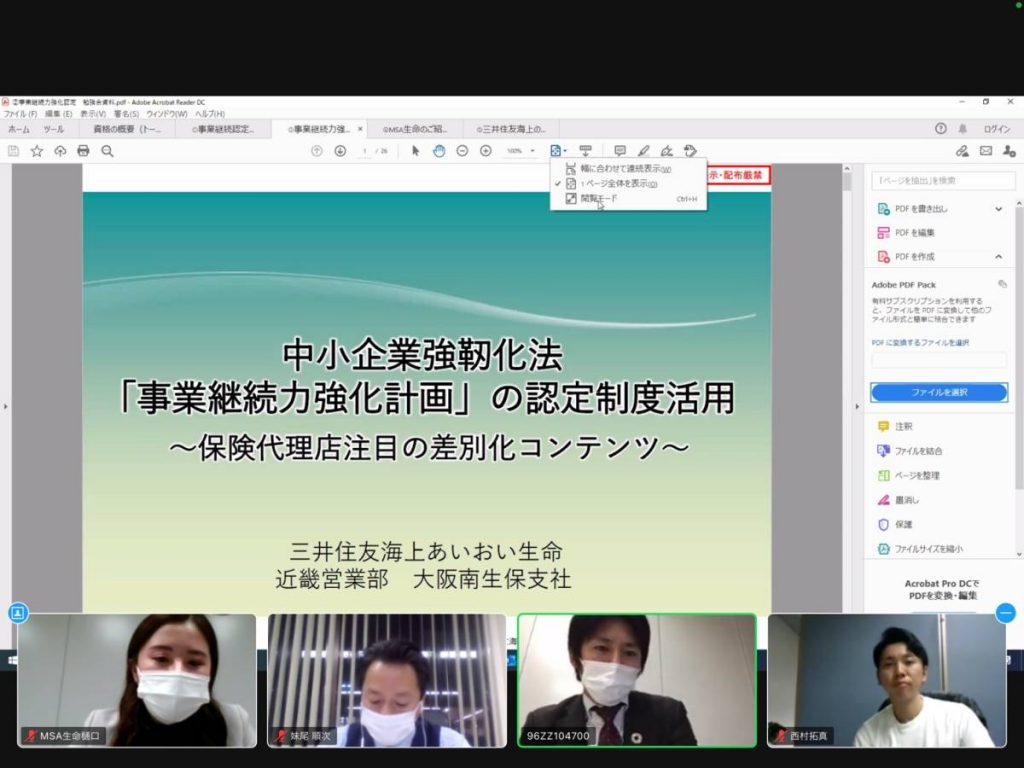Screen dimensions: 1024x768
Task: Choose the selection arrow cursor tool
Action: (415, 151)
